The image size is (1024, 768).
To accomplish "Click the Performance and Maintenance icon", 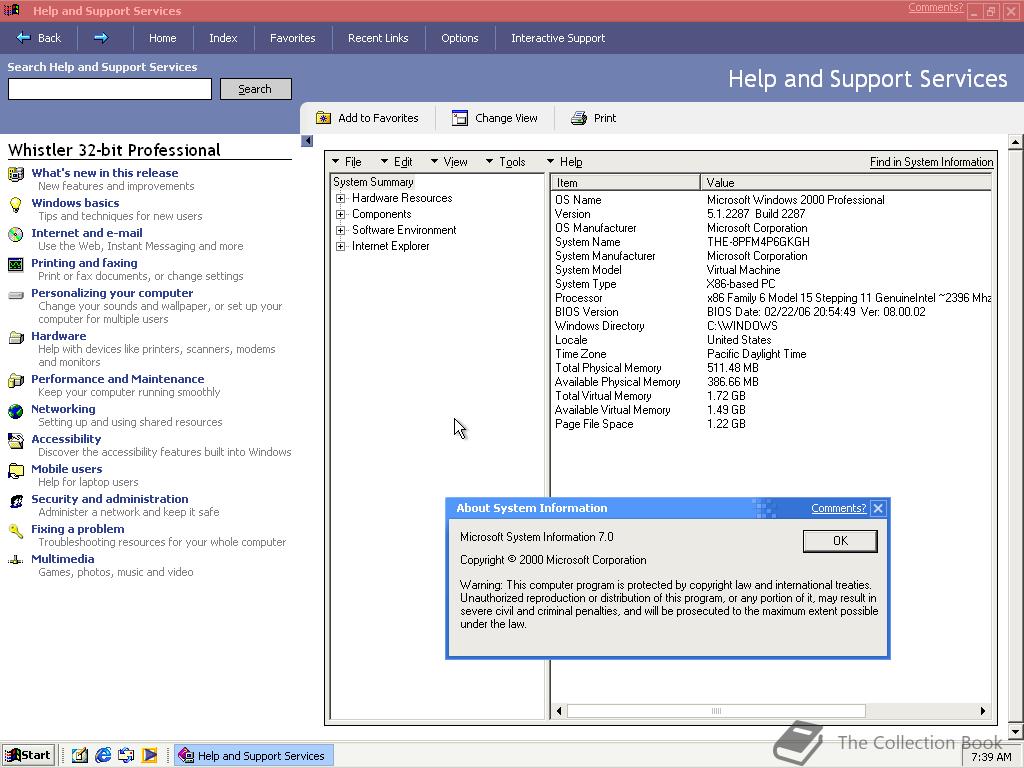I will pyautogui.click(x=16, y=381).
